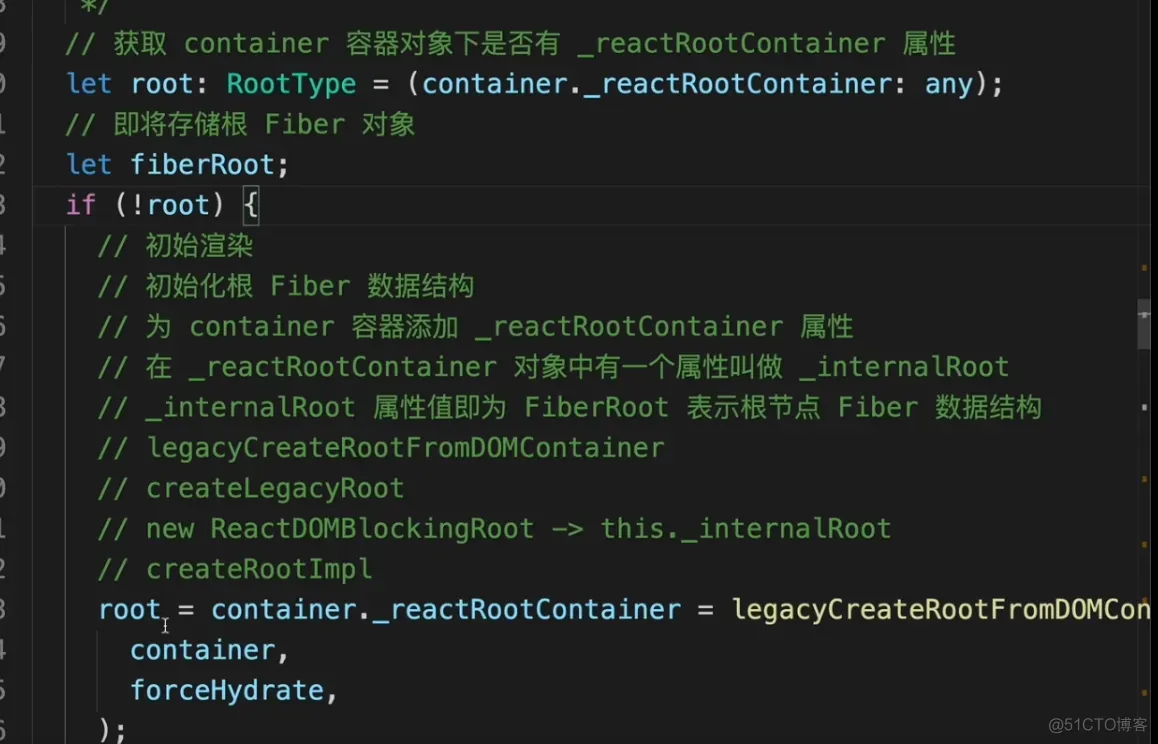Click the let keyword before root: RootType
This screenshot has width=1158, height=744.
[89, 83]
